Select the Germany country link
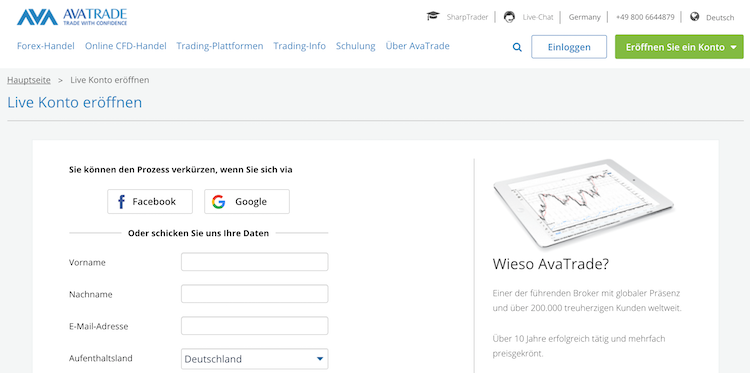 pyautogui.click(x=584, y=17)
